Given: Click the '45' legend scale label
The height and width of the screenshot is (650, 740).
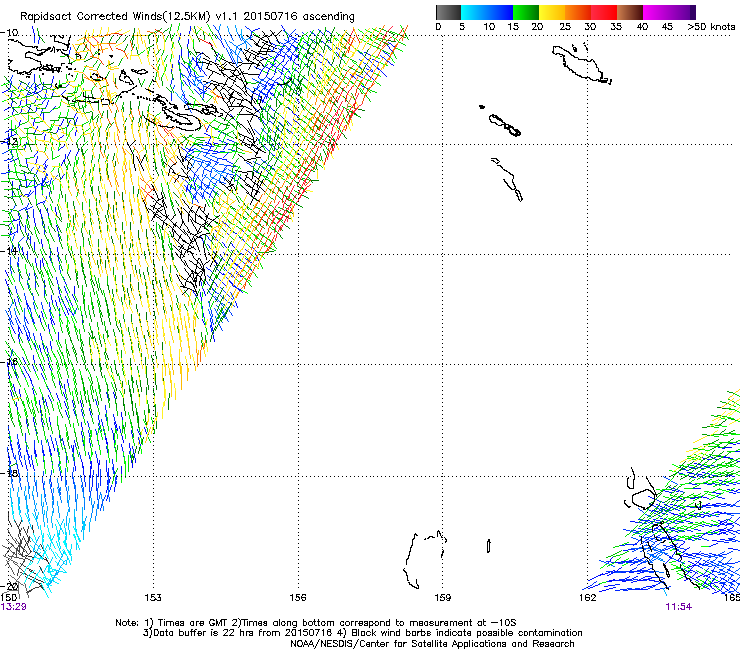Looking at the screenshot, I should [667, 27].
